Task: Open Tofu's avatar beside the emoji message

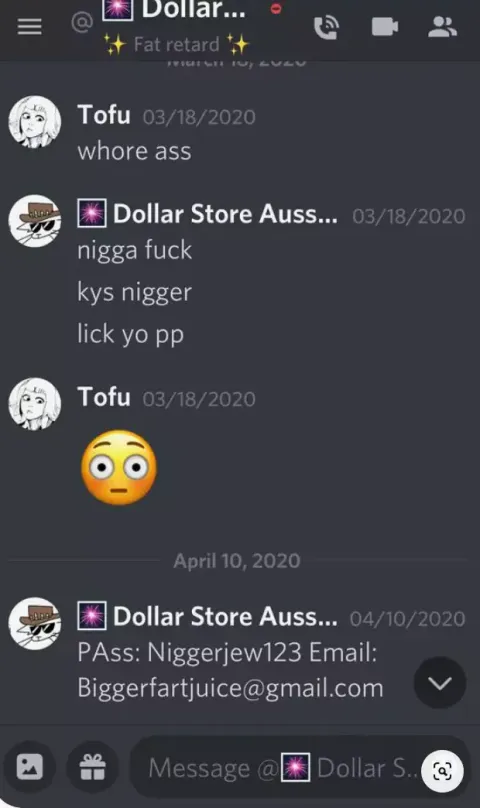Action: [x=35, y=404]
